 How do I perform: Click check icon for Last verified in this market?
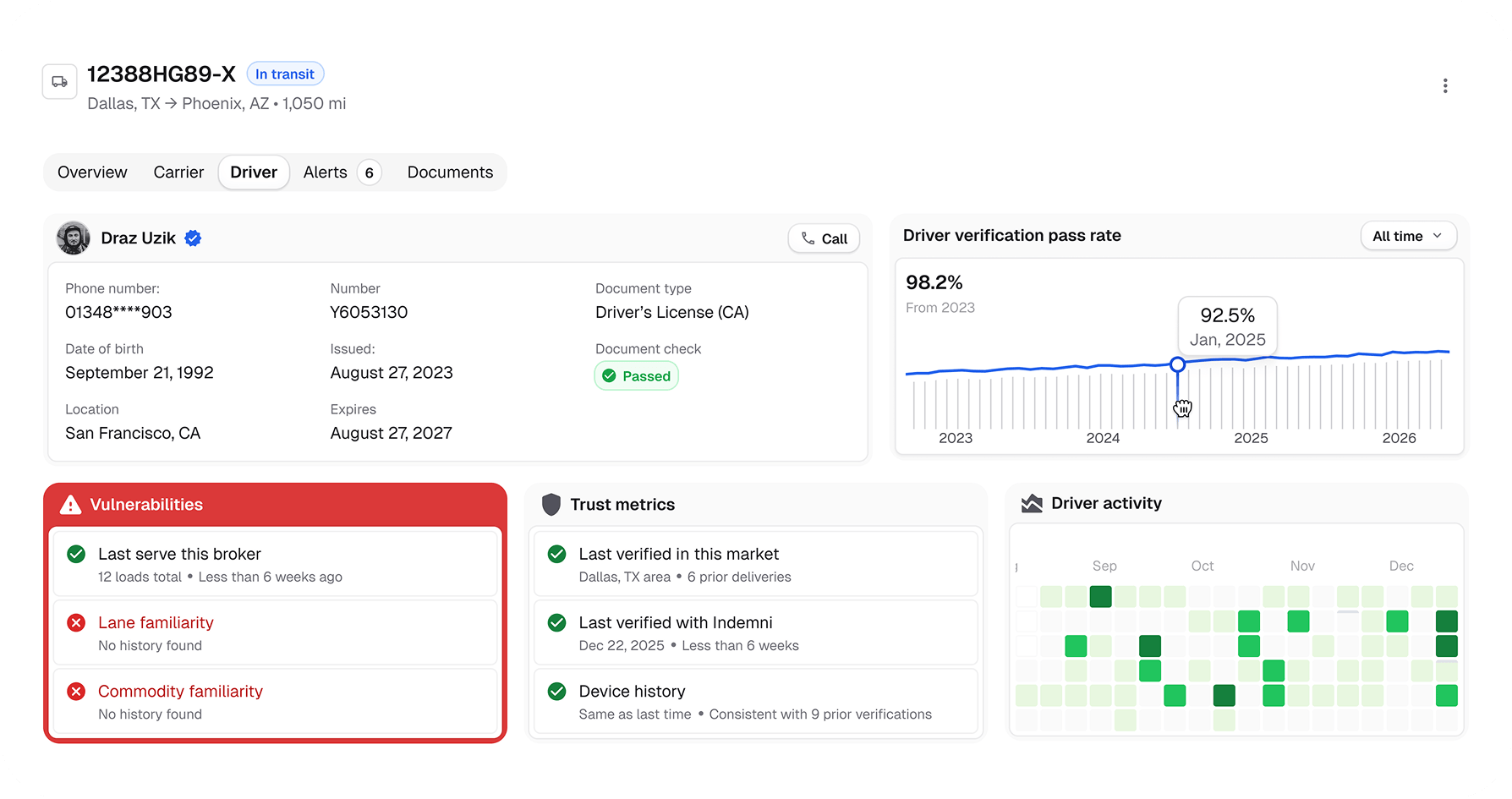[556, 554]
